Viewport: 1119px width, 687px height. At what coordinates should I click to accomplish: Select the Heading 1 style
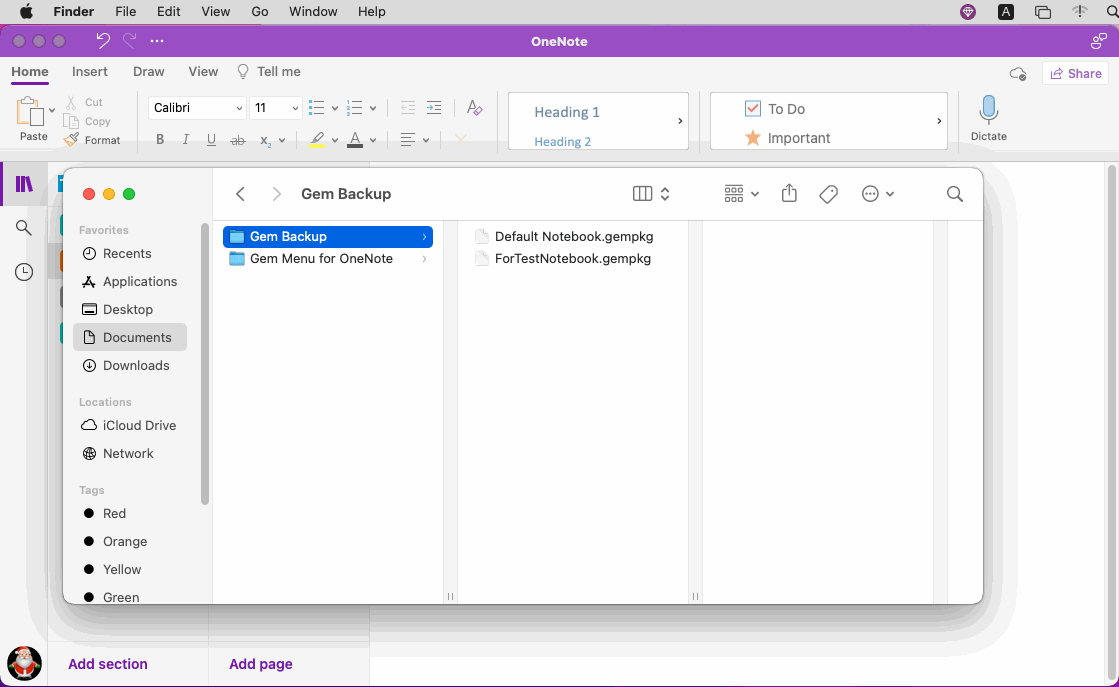[567, 112]
